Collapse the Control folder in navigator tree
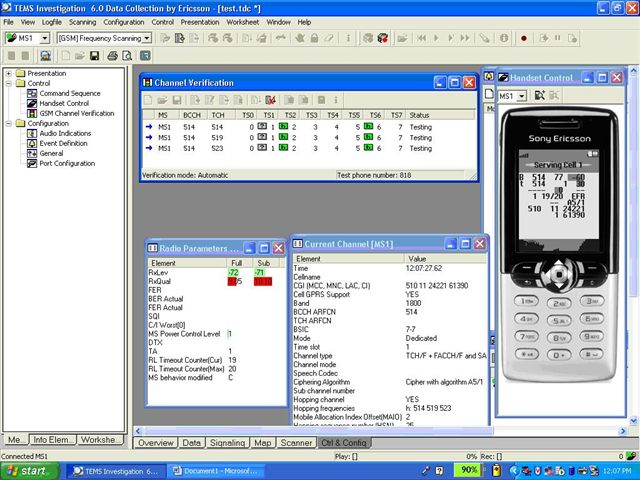This screenshot has width=640, height=480. (x=9, y=83)
